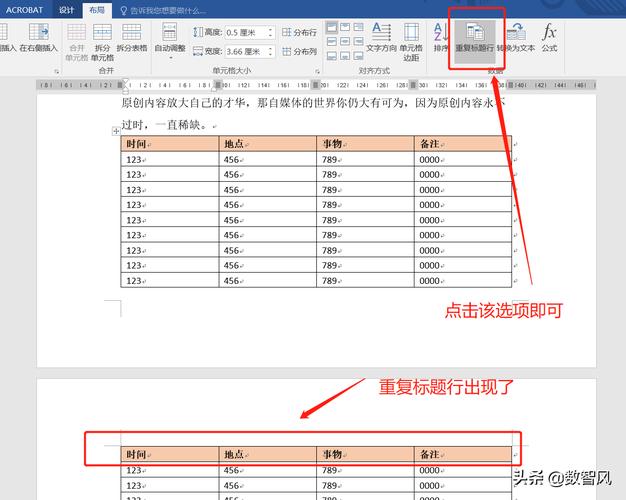The width and height of the screenshot is (626, 500).
Task: Switch to the Design (设计) tab
Action: 67,10
